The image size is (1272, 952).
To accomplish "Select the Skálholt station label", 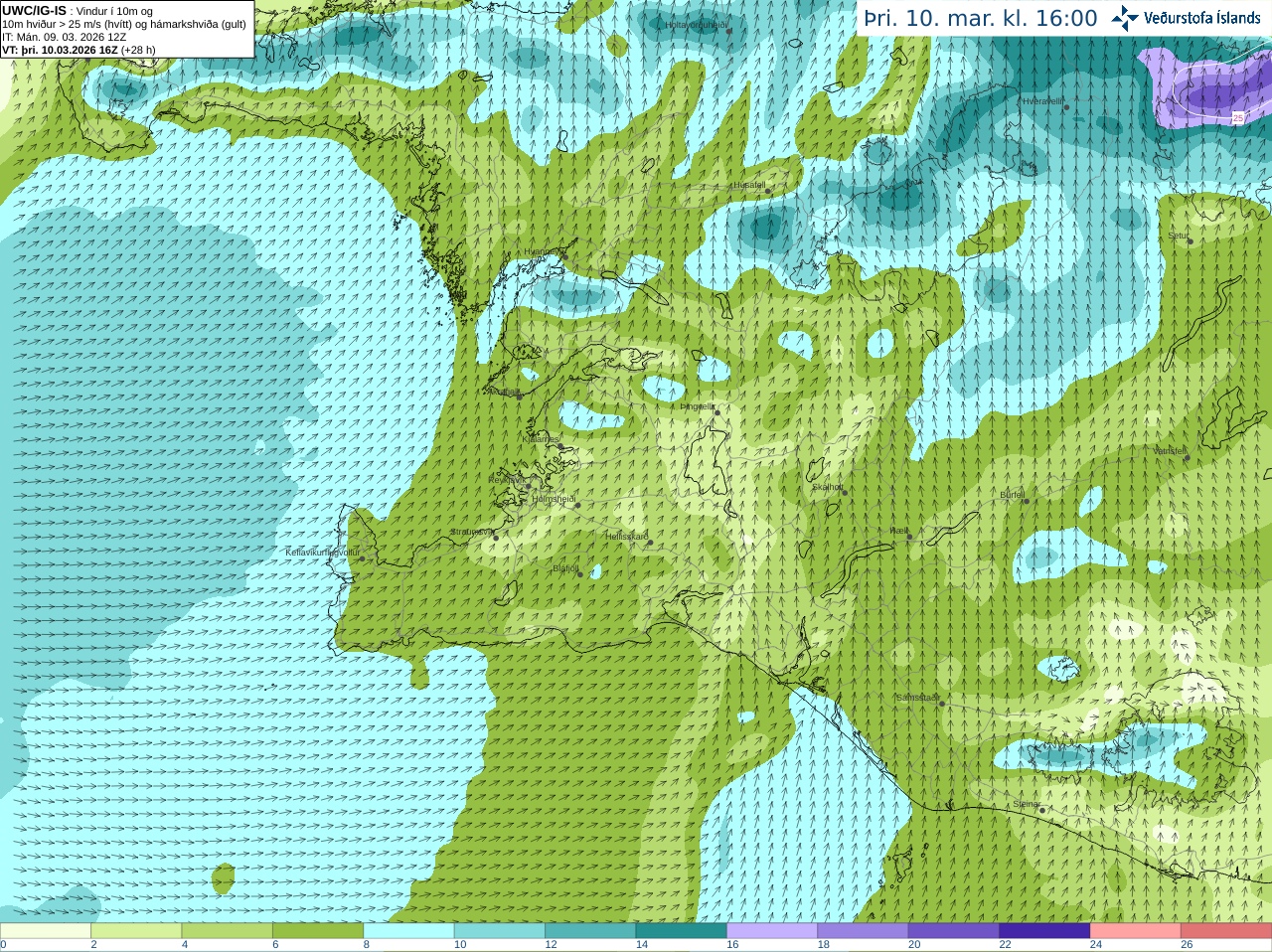I will (x=828, y=487).
